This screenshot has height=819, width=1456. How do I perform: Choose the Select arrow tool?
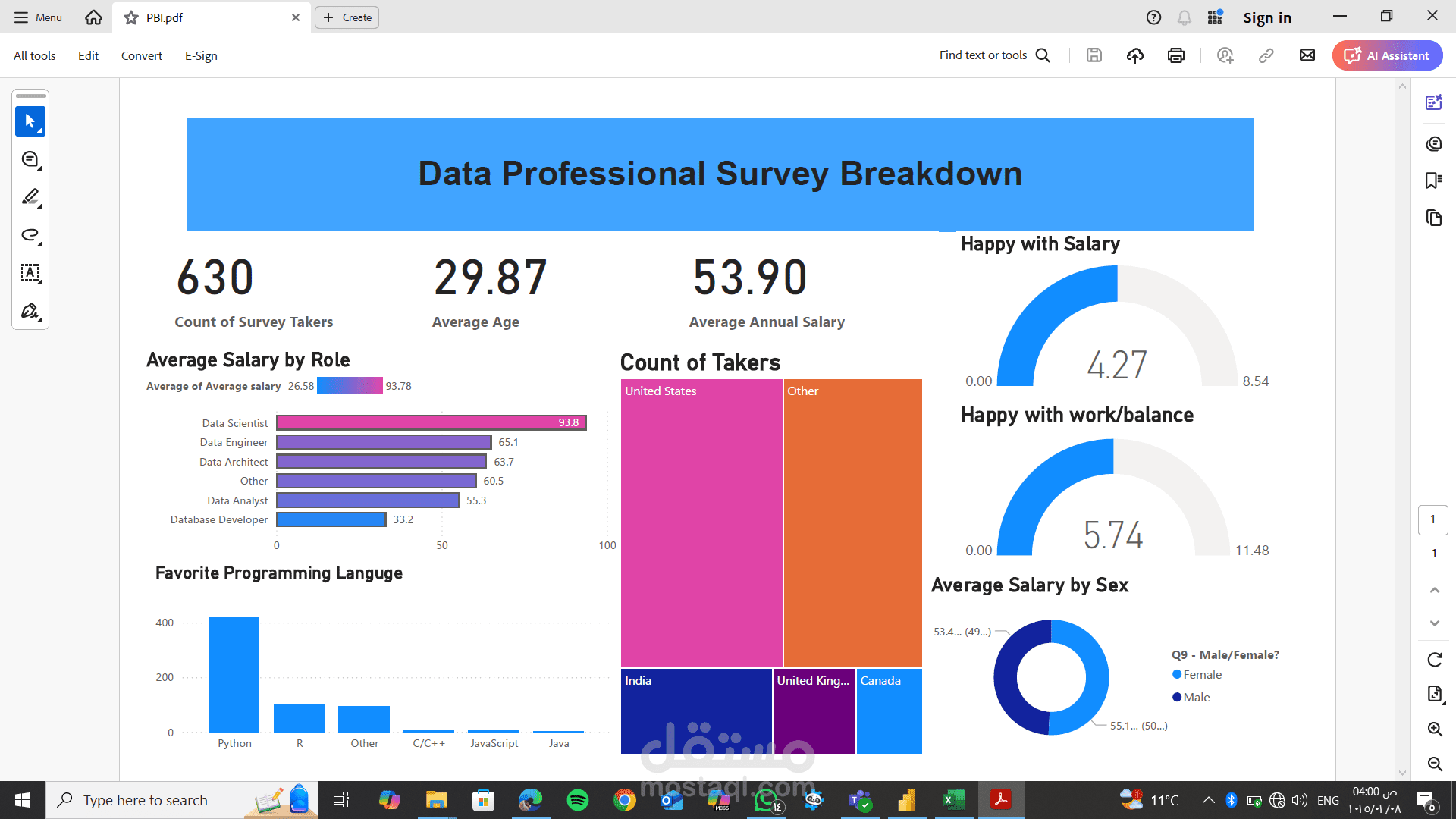pyautogui.click(x=30, y=121)
